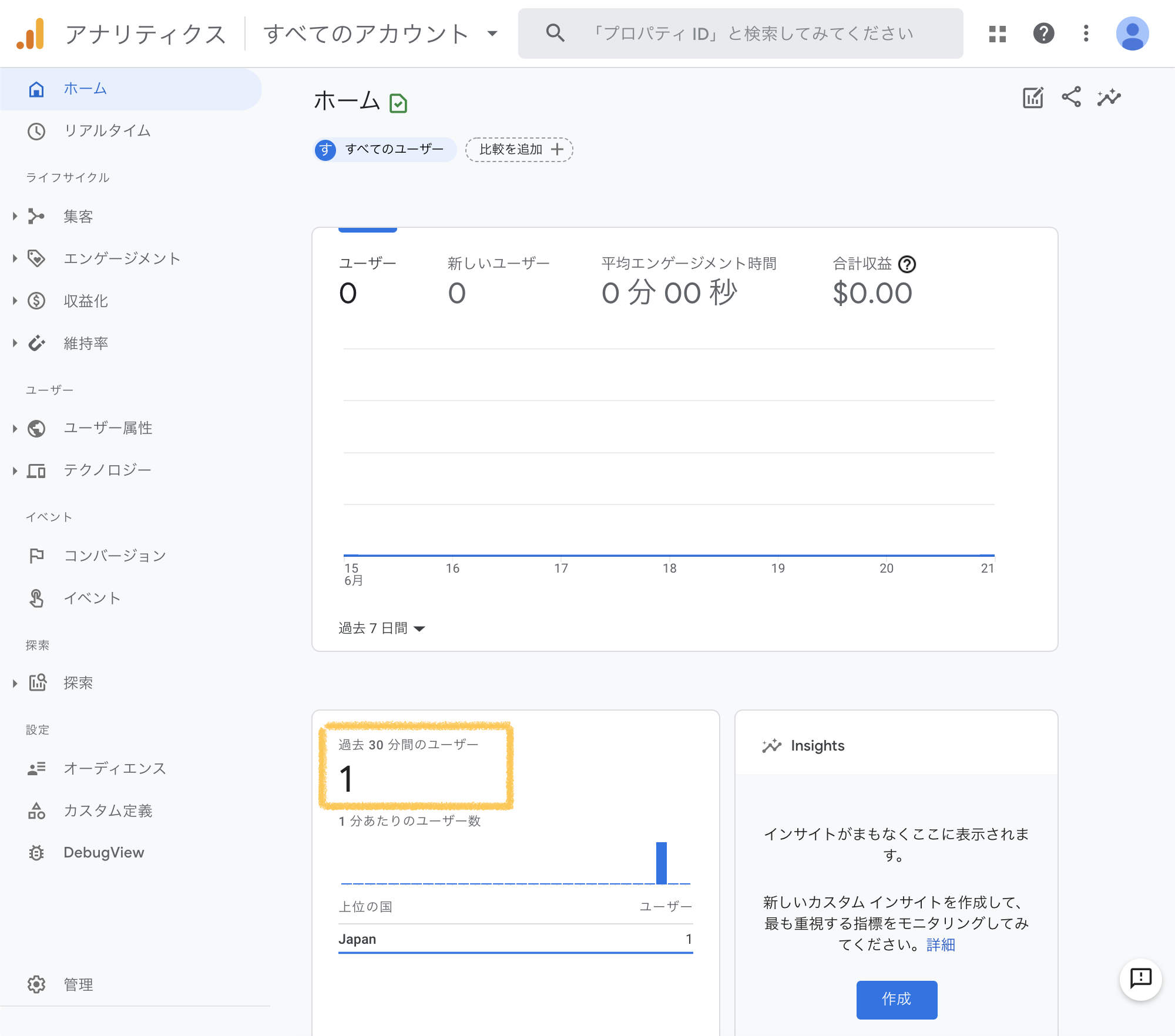Click the share report icon
Screen dimensions: 1175x1036
tap(1071, 97)
